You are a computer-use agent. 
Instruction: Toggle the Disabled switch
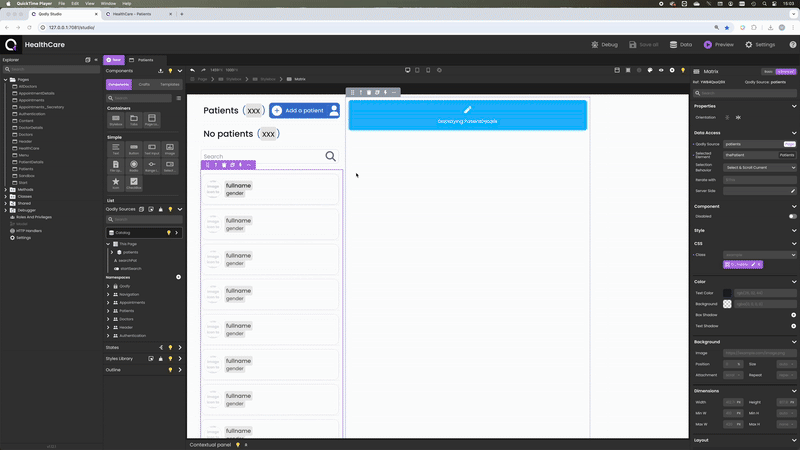click(792, 216)
